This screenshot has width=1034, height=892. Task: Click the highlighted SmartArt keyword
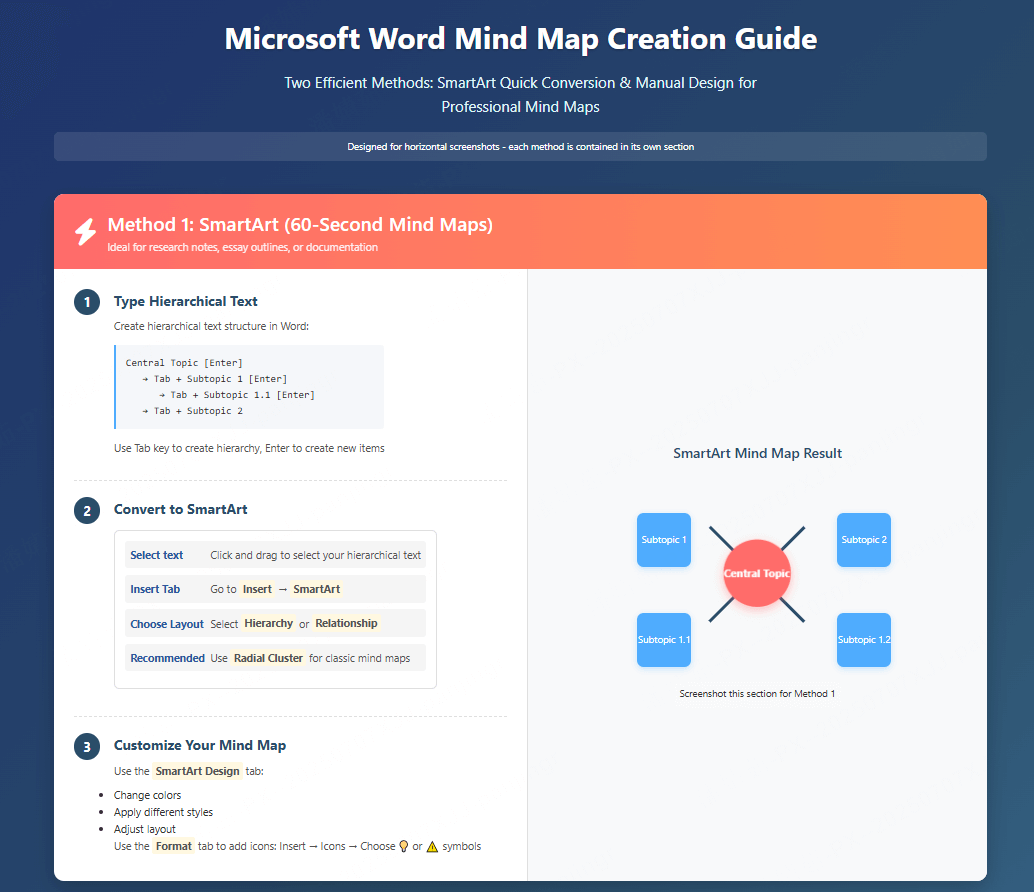point(317,589)
